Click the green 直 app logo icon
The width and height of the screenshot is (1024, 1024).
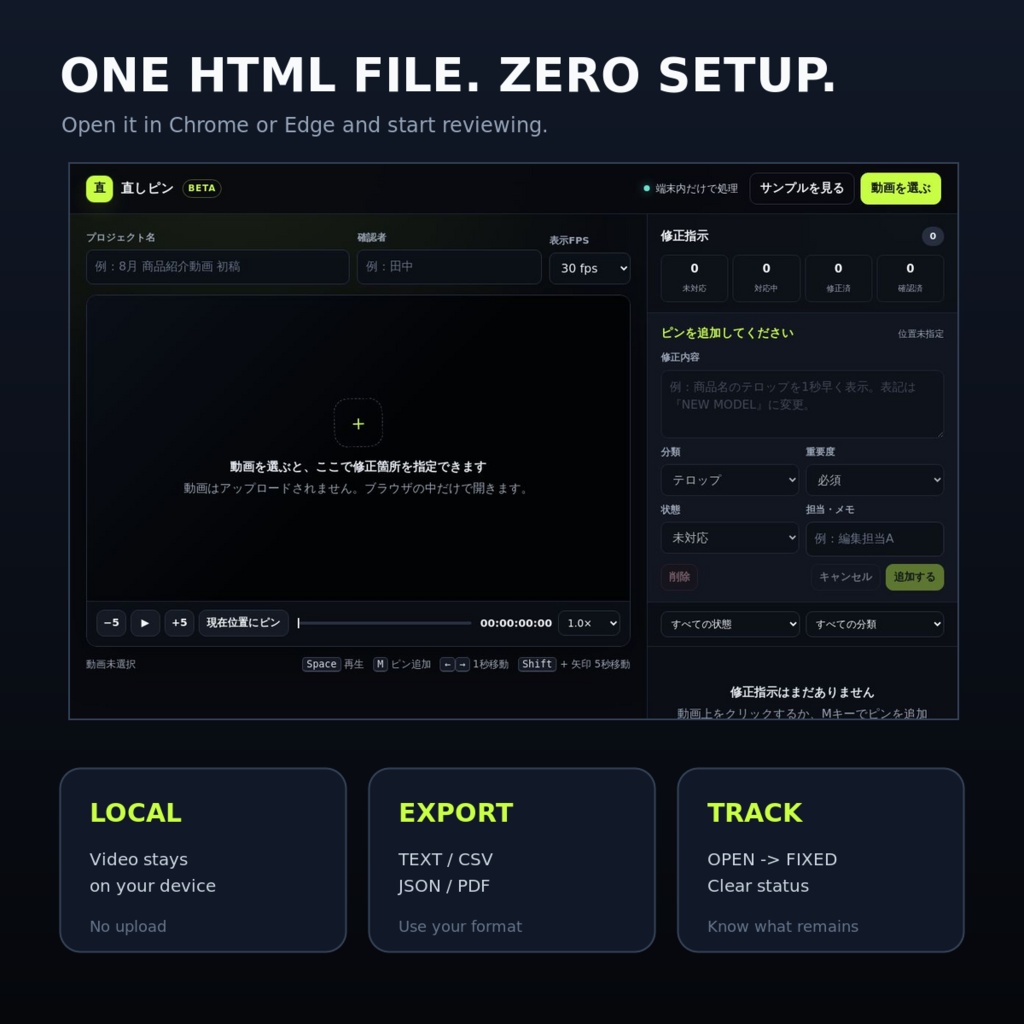click(x=99, y=189)
